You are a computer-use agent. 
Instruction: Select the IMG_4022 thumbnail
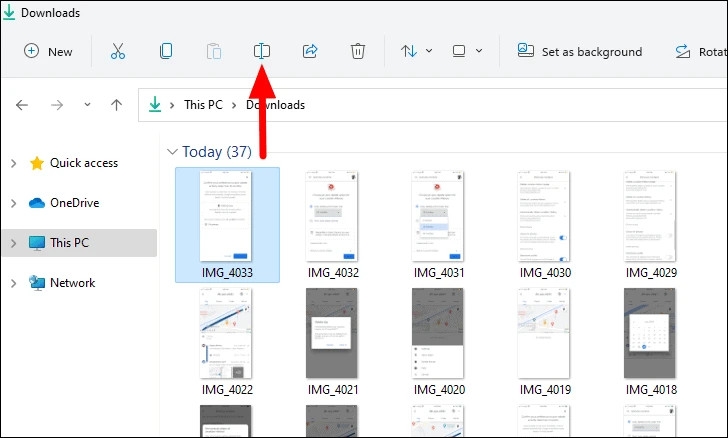pyautogui.click(x=226, y=333)
